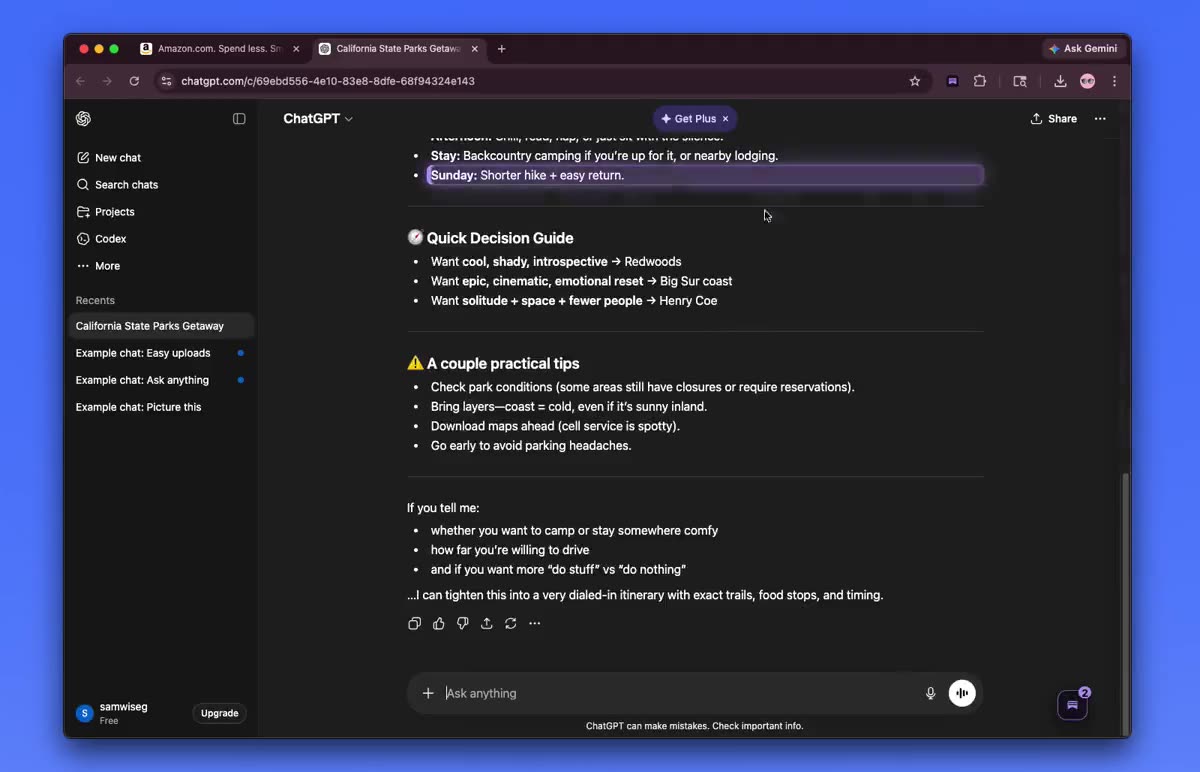
Task: Open the conversation options three-dot menu
Action: click(1100, 119)
